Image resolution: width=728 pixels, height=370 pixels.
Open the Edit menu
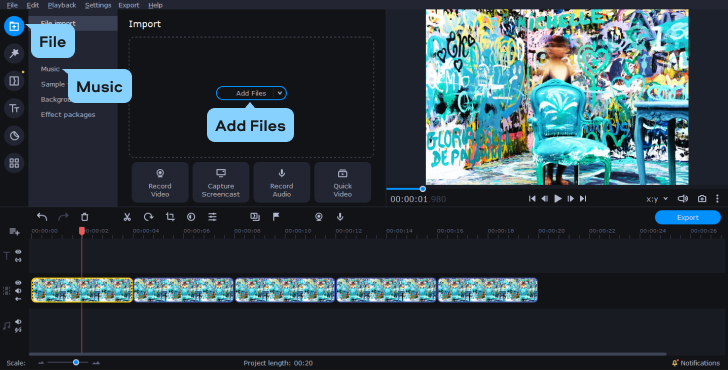(x=32, y=5)
